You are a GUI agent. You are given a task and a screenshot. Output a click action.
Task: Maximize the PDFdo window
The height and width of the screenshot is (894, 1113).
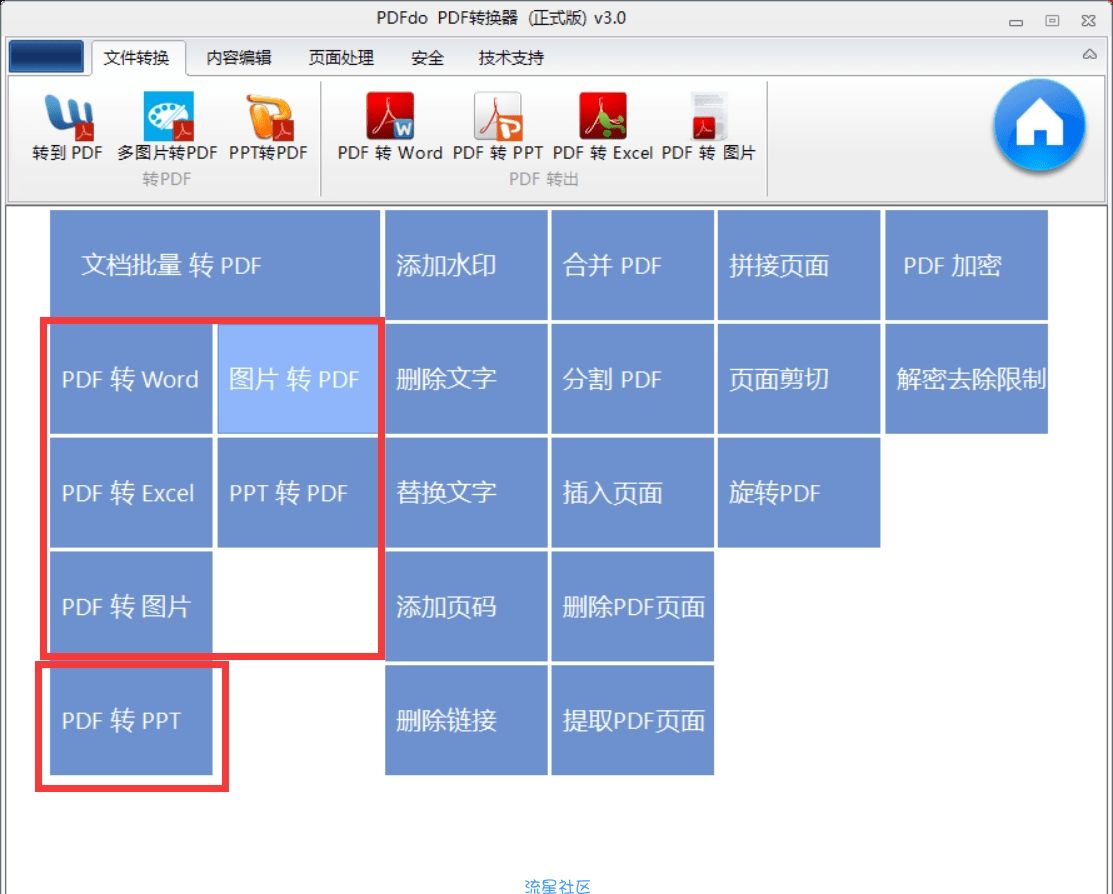(1052, 21)
